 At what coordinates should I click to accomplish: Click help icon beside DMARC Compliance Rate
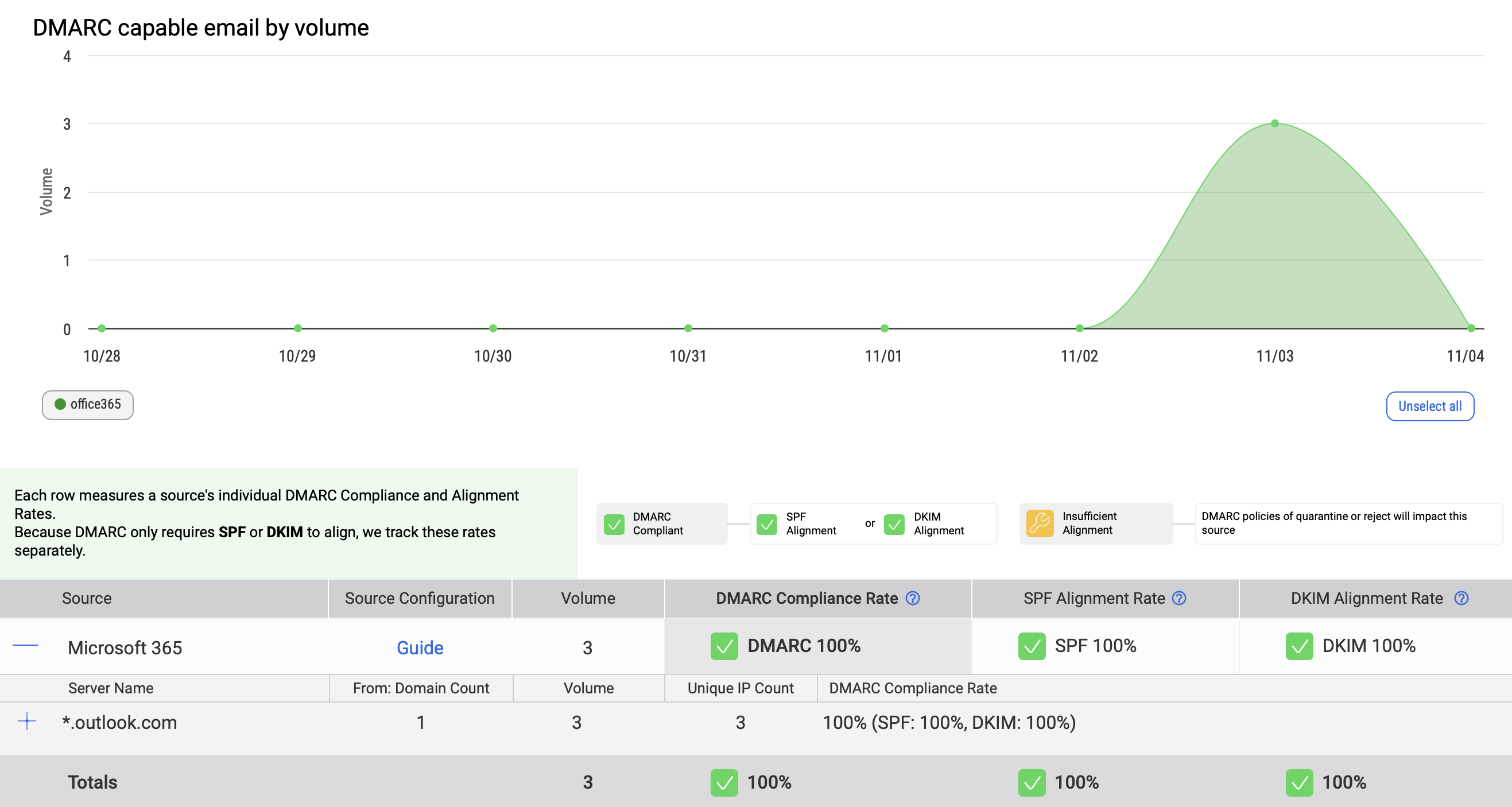coord(913,598)
